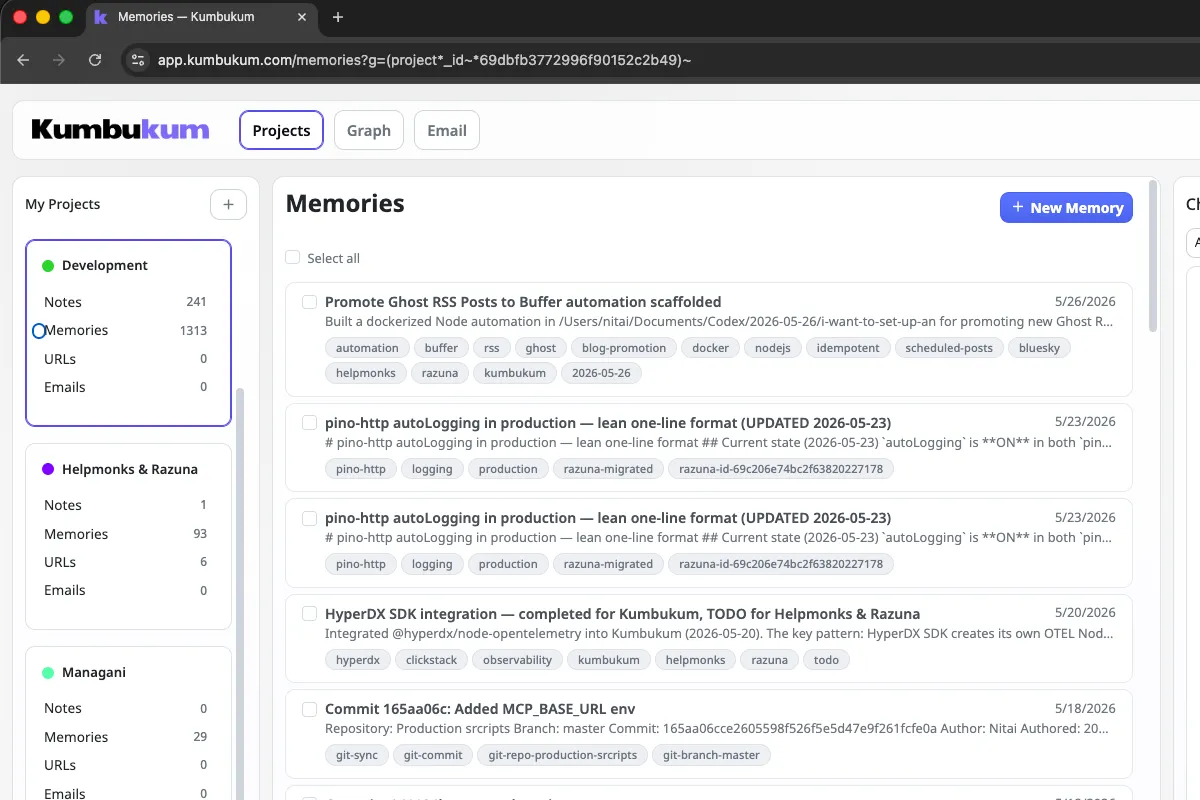Click the docker tag
1200x800 pixels.
[711, 348]
